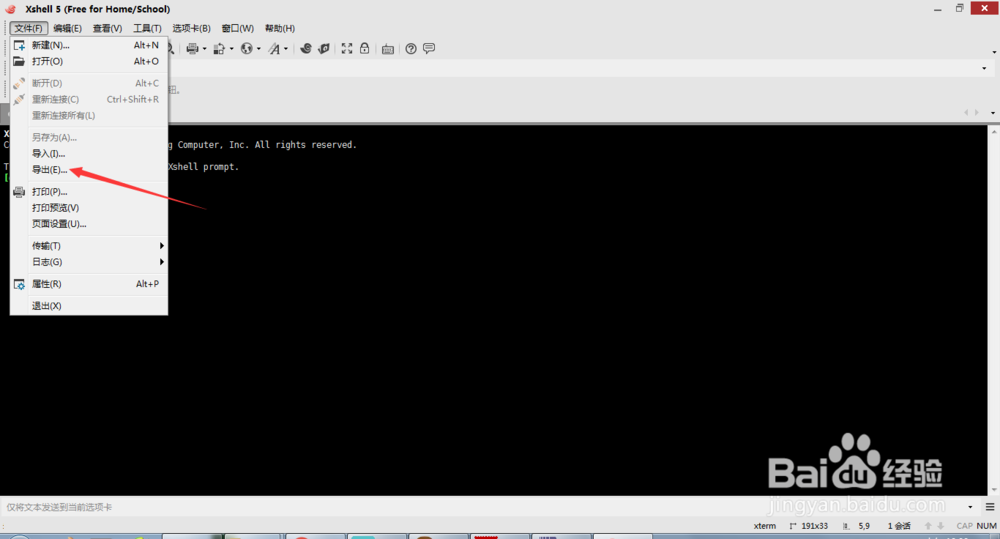
Task: Click the 打开(O) folder icon
Action: (x=19, y=61)
